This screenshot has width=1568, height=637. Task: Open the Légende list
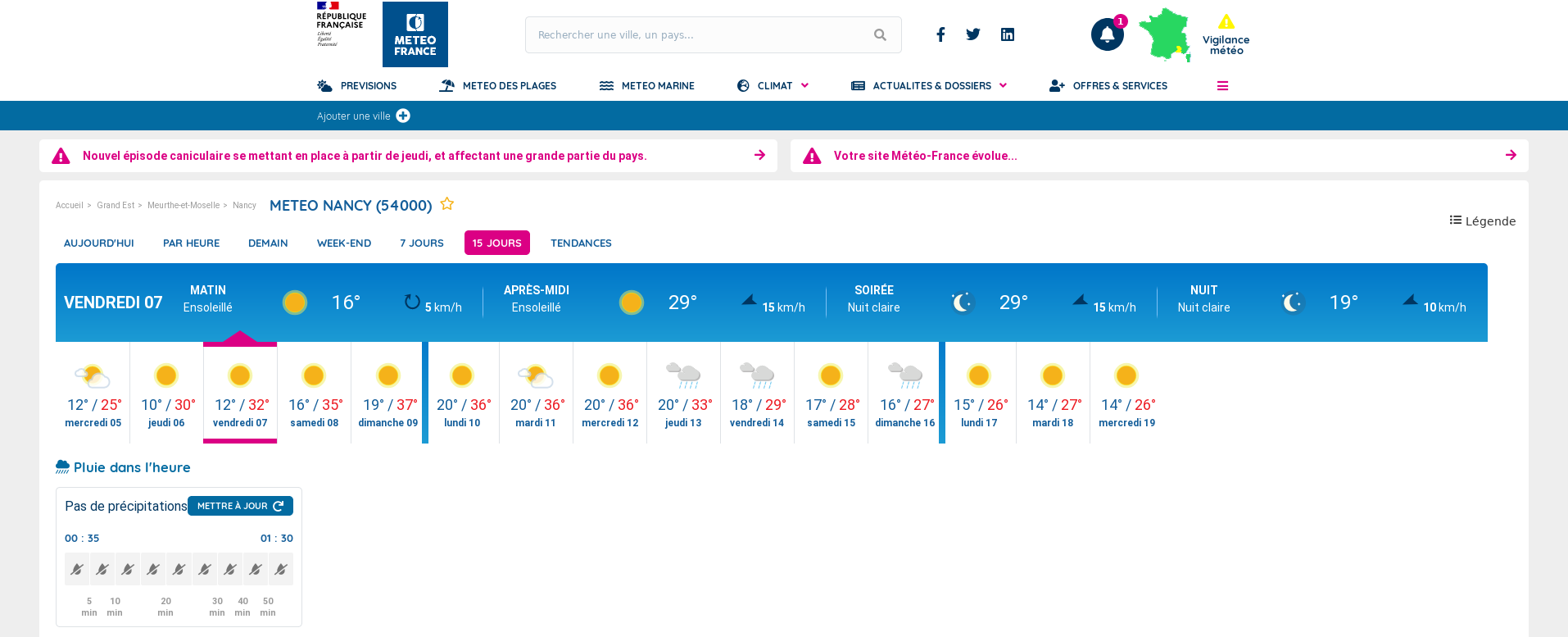pos(1483,221)
